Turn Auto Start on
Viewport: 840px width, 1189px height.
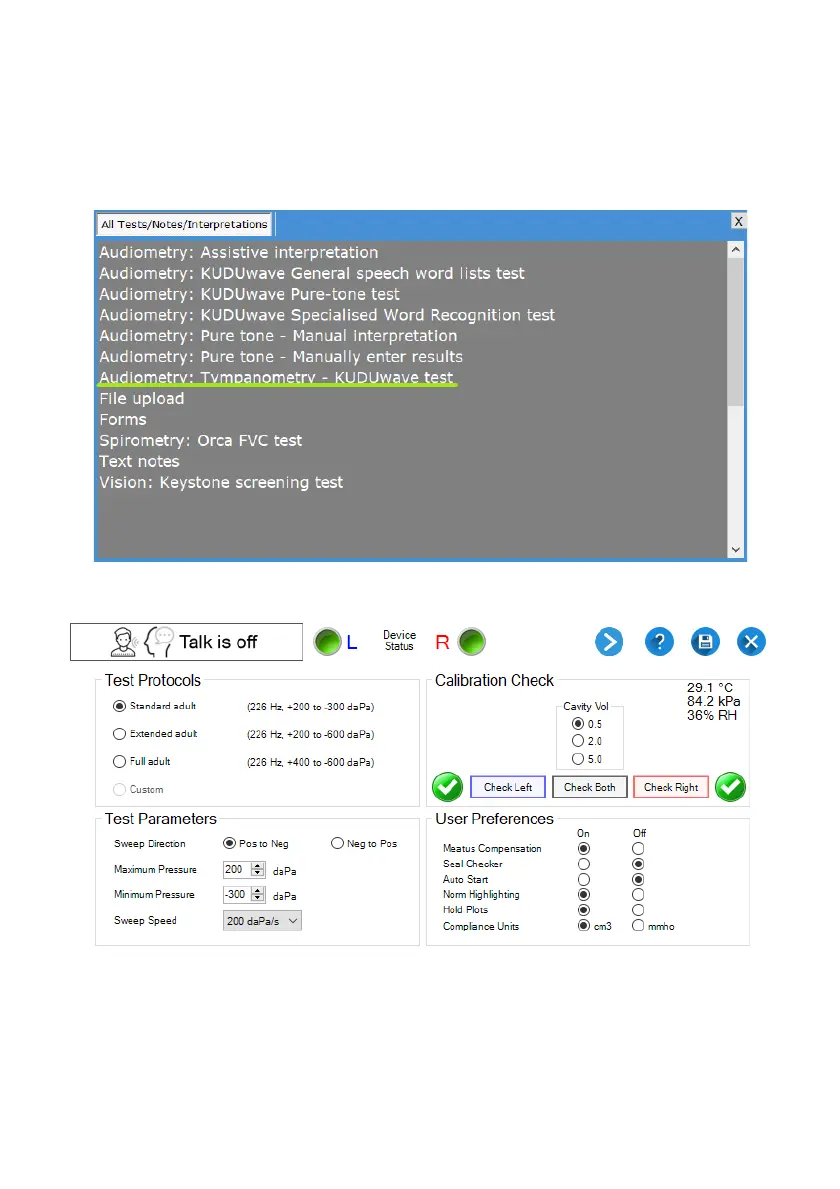pyautogui.click(x=584, y=880)
